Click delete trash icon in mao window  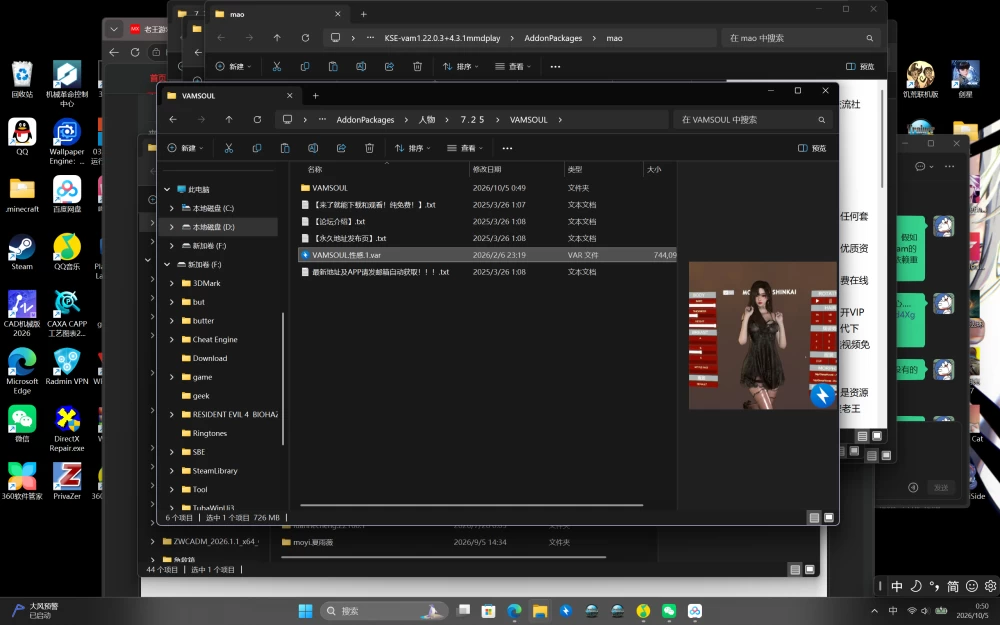(418, 66)
